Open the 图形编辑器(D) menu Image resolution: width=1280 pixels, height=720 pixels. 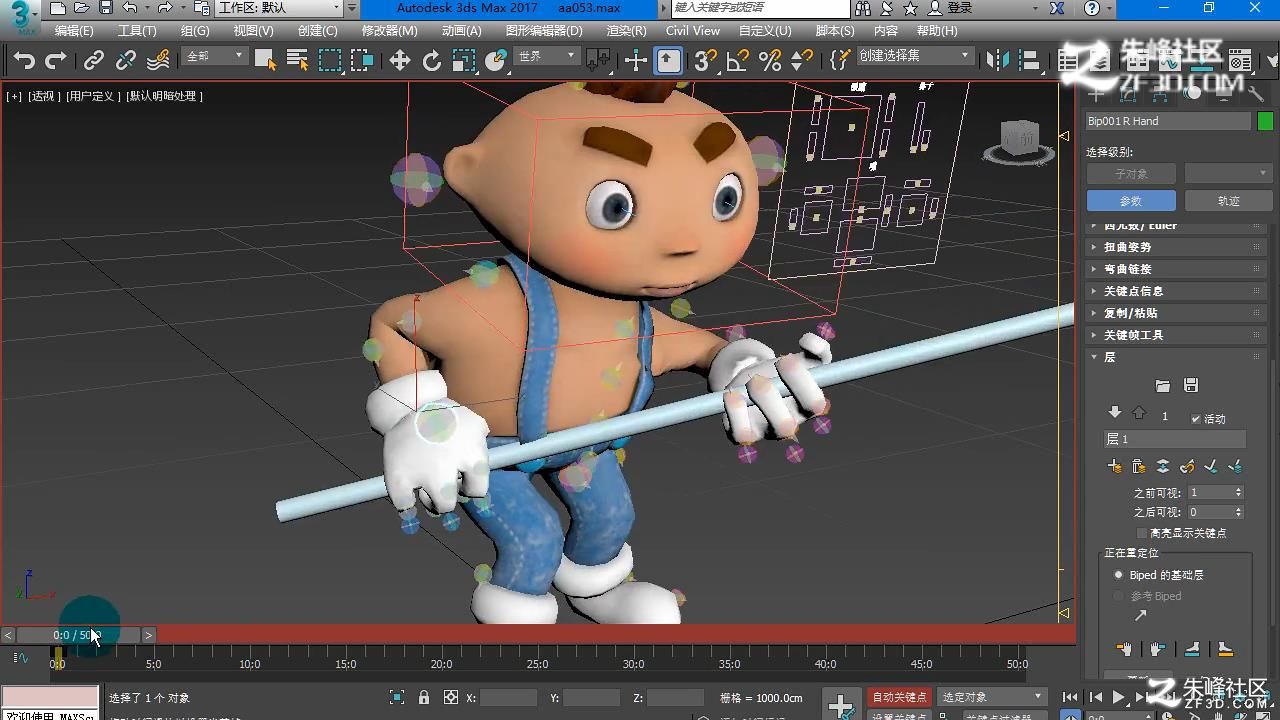click(x=544, y=31)
